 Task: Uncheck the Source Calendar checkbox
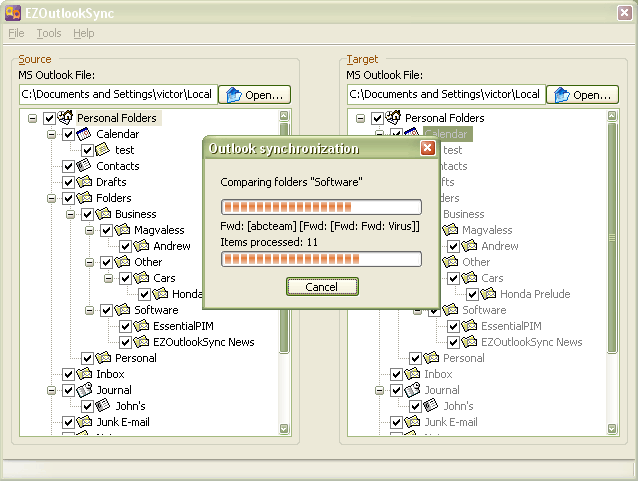68,134
